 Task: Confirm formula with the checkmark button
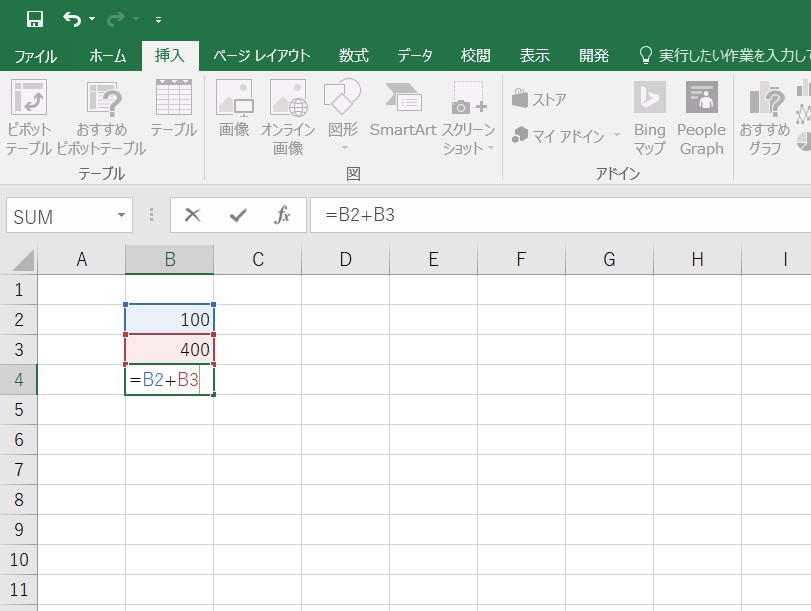(x=238, y=215)
